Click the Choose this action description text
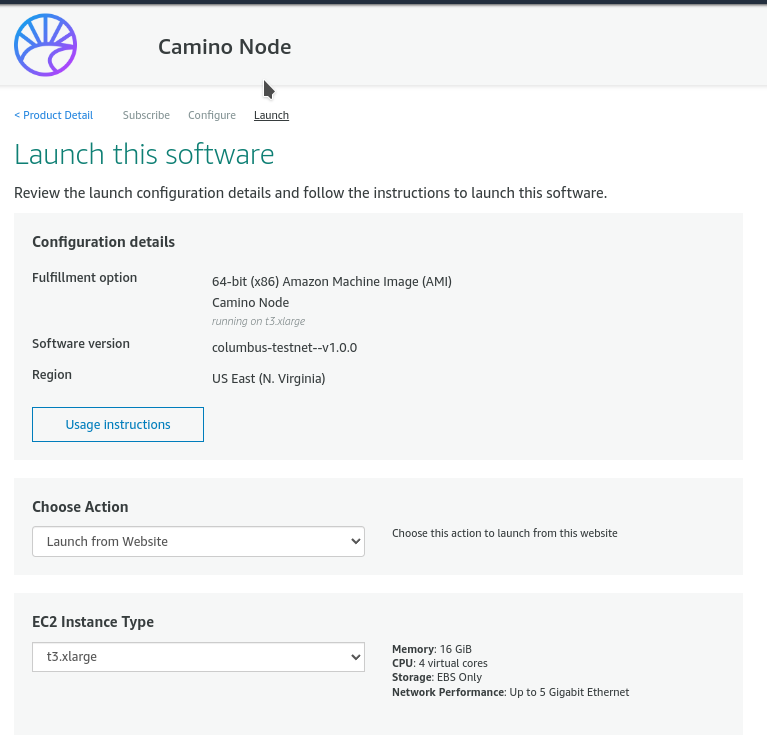 tap(504, 533)
